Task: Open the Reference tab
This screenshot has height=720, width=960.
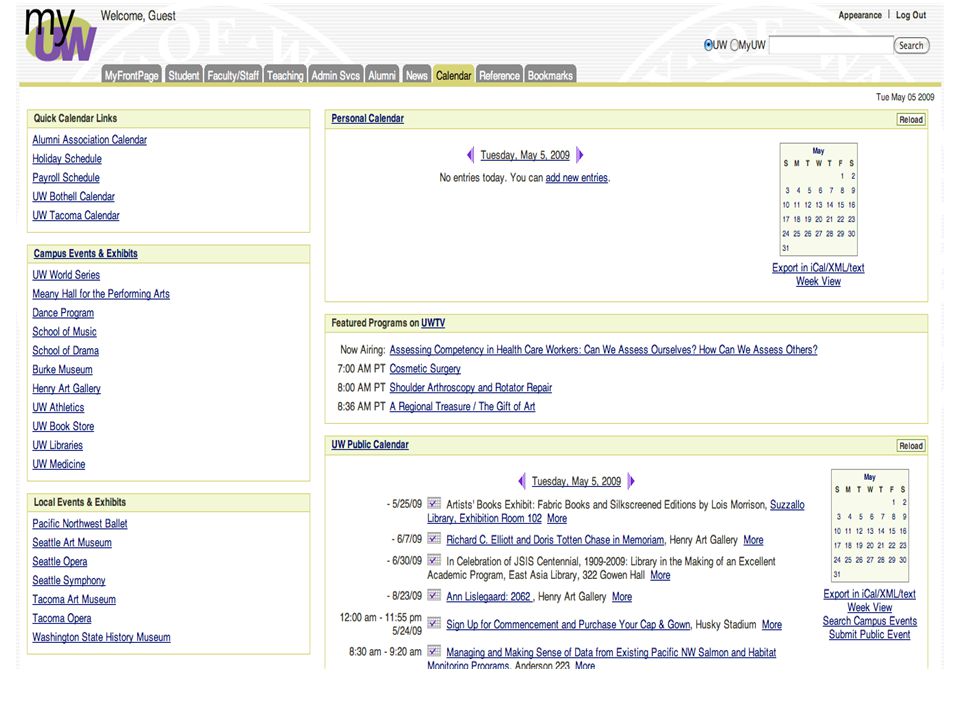Action: tap(499, 75)
